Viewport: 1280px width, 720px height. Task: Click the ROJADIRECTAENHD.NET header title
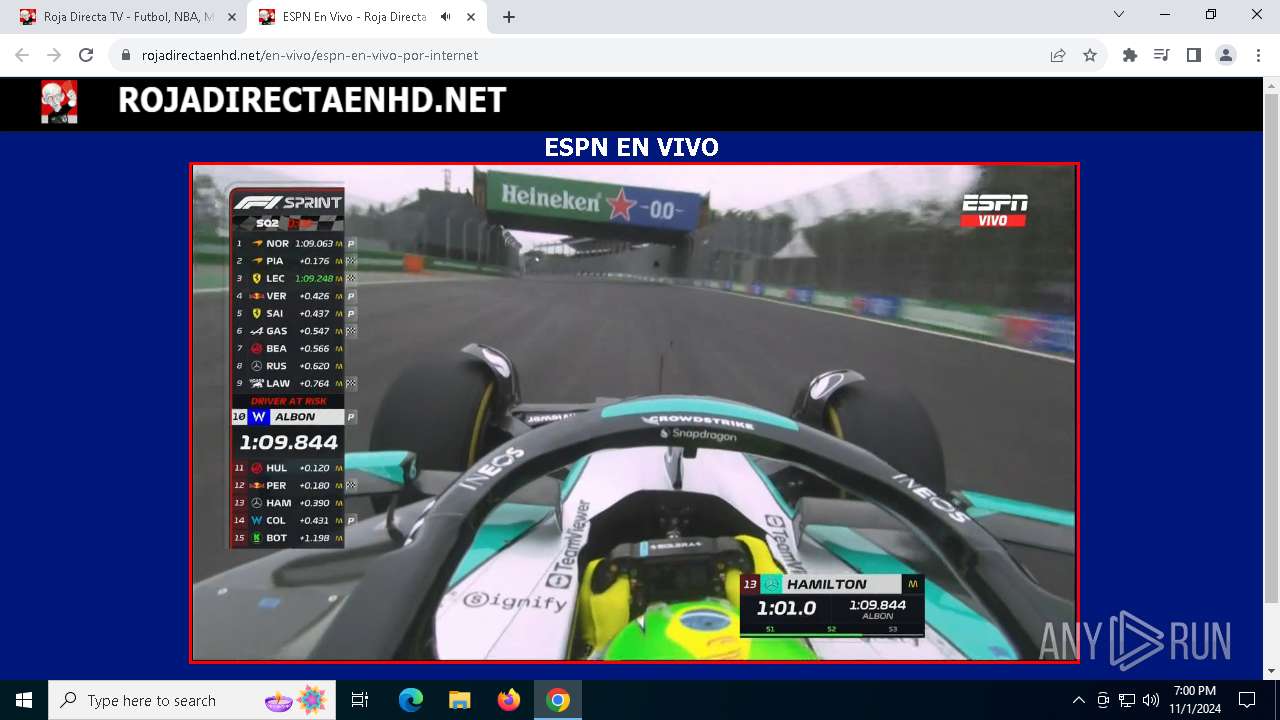312,100
